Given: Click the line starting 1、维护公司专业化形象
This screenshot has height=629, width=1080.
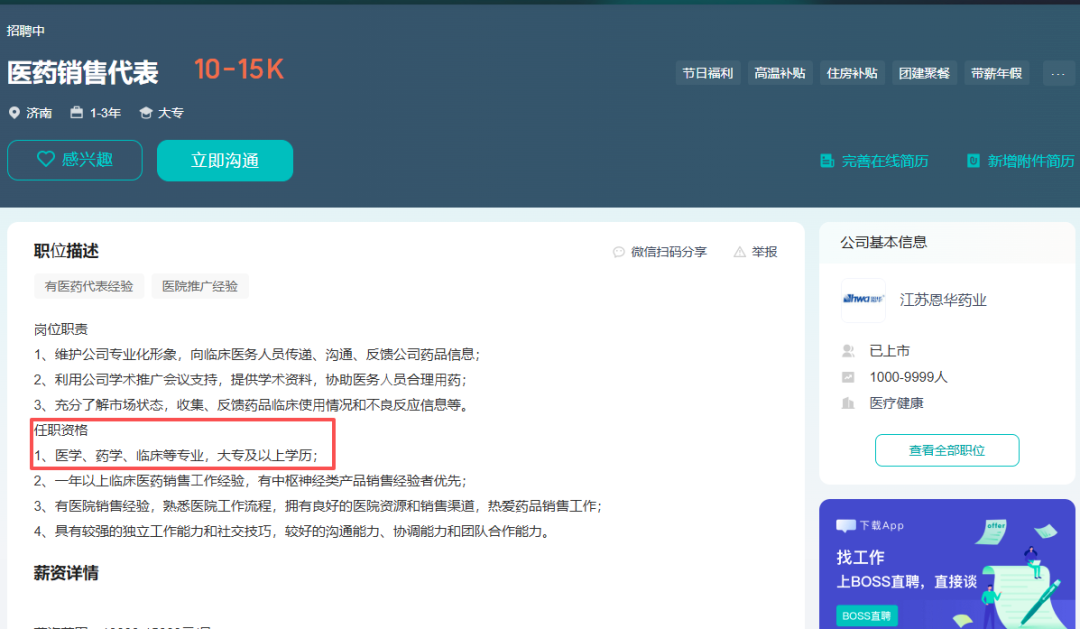Looking at the screenshot, I should 257,354.
